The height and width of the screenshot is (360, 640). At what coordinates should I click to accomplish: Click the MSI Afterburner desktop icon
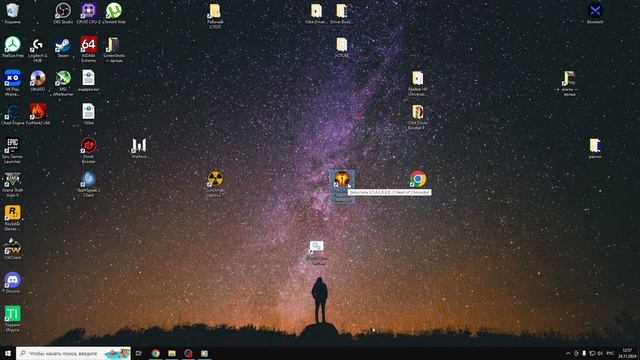63,83
